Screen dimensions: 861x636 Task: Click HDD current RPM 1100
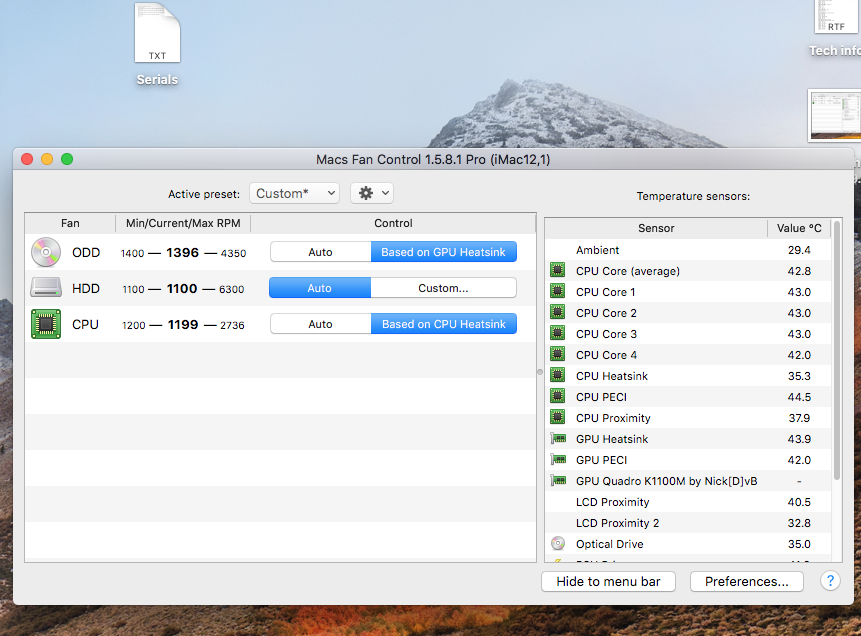click(182, 288)
